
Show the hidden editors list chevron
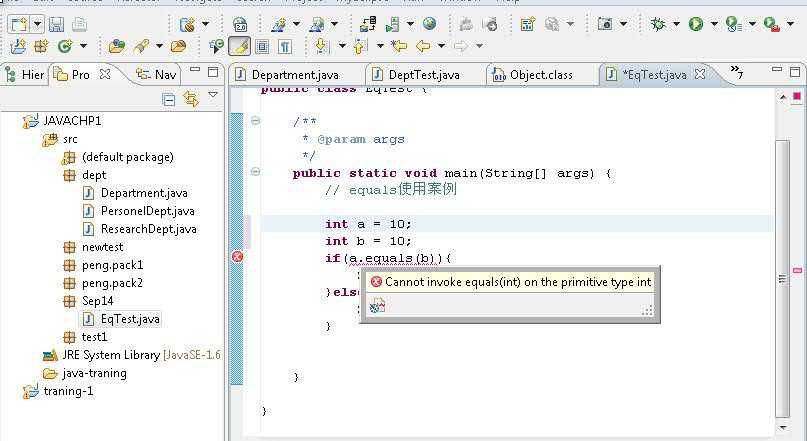click(x=737, y=72)
